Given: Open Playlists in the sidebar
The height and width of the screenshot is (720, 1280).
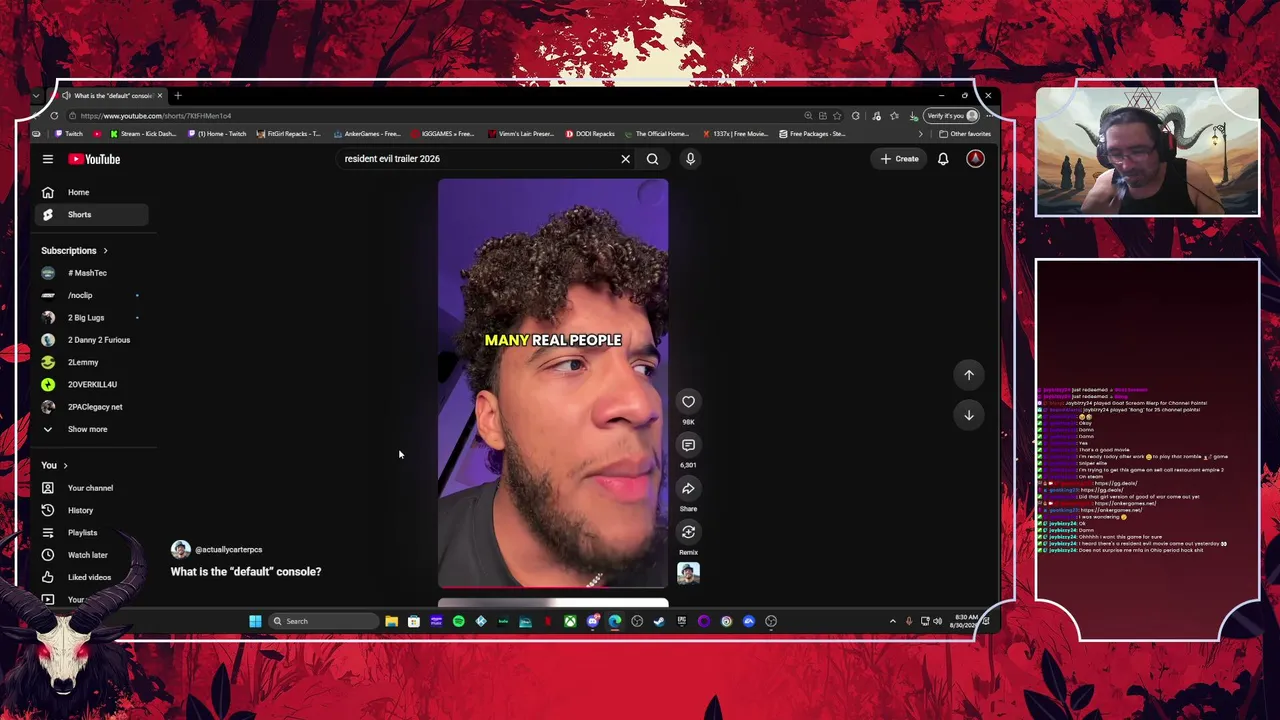Looking at the screenshot, I should 93,533.
